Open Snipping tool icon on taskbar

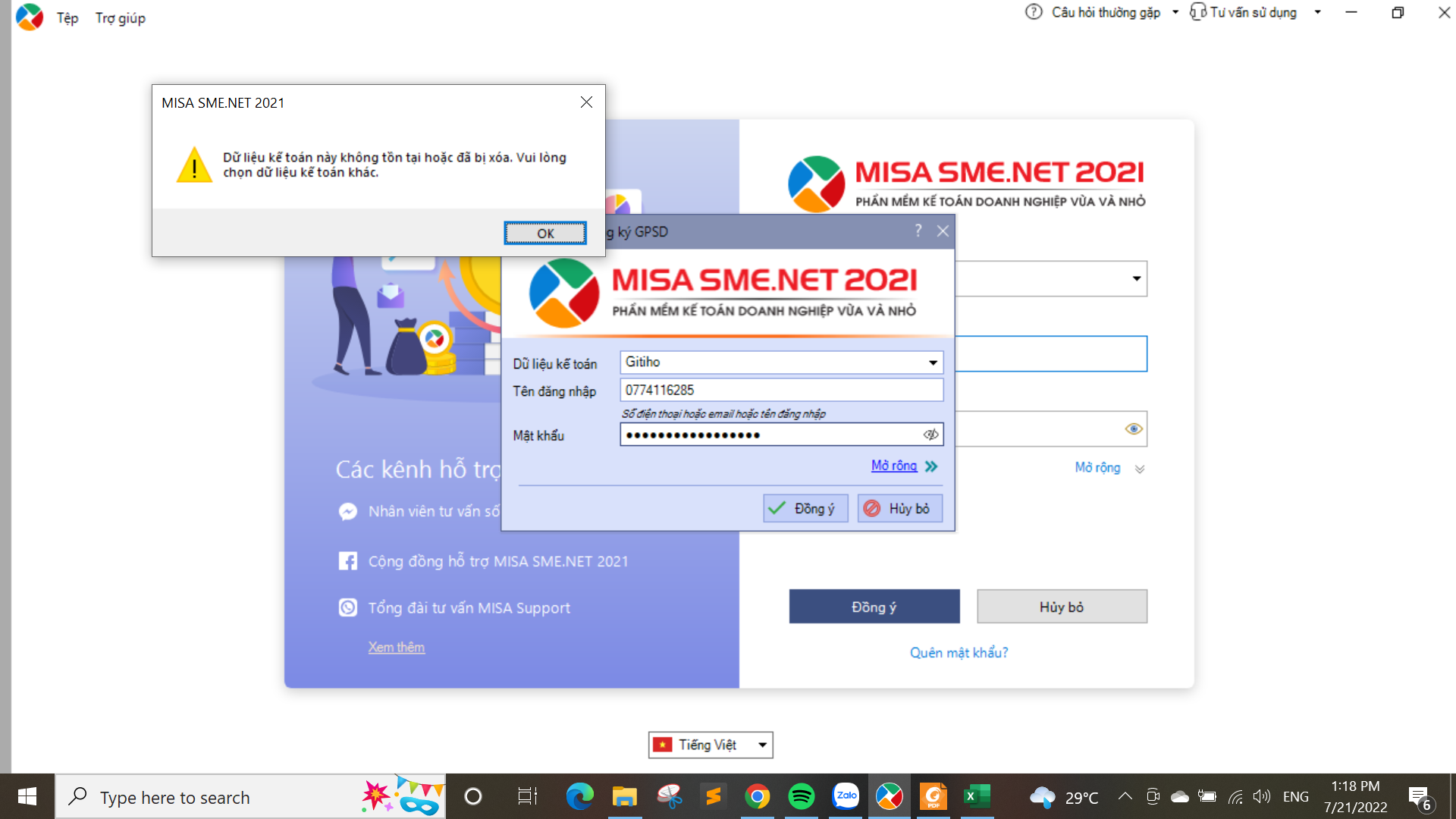click(x=669, y=796)
